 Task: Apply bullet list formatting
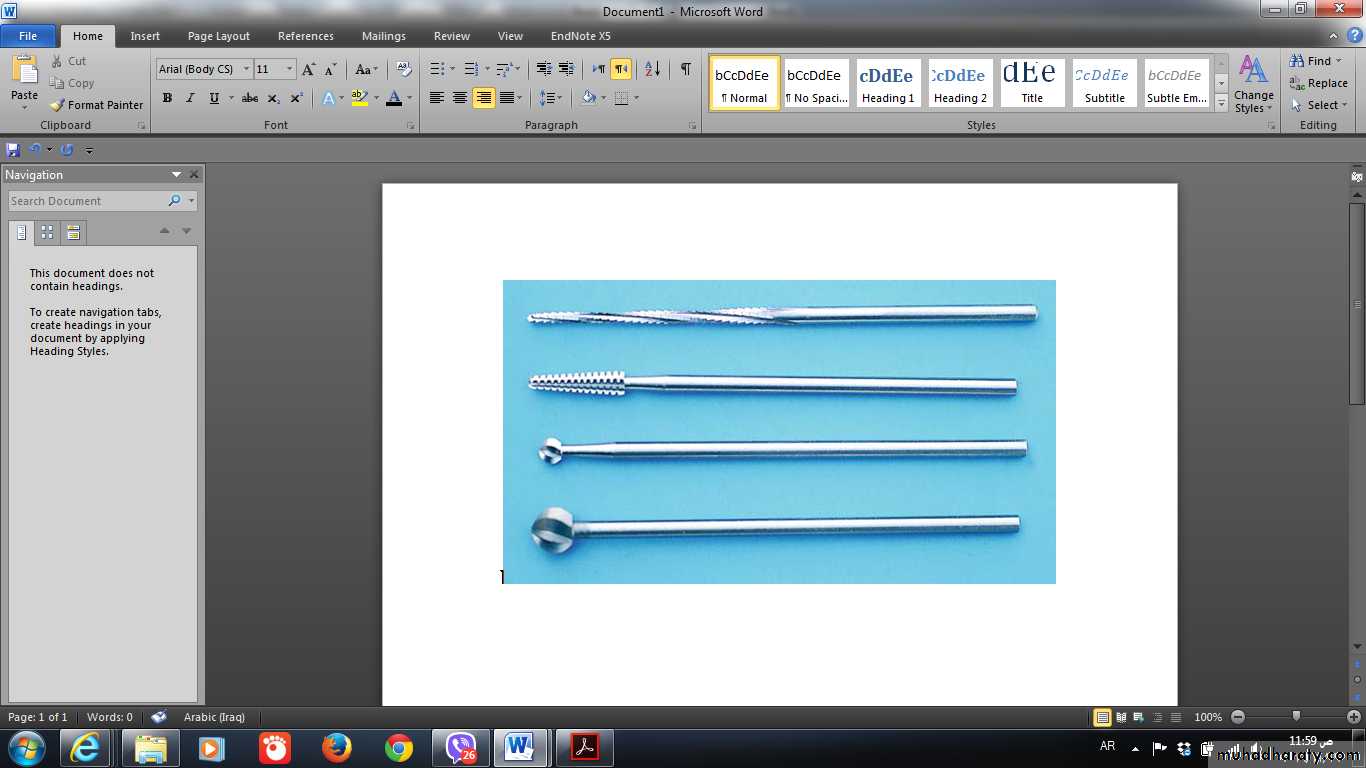[437, 69]
